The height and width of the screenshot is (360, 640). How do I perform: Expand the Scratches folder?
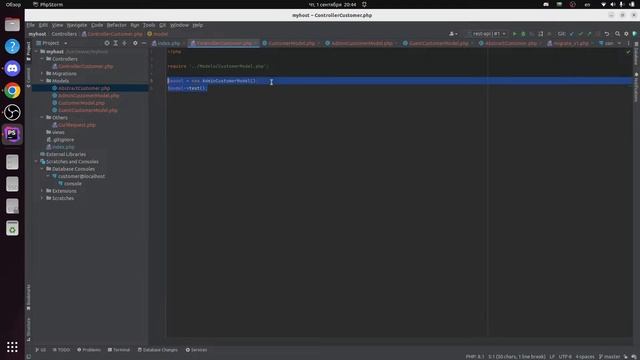click(42, 198)
